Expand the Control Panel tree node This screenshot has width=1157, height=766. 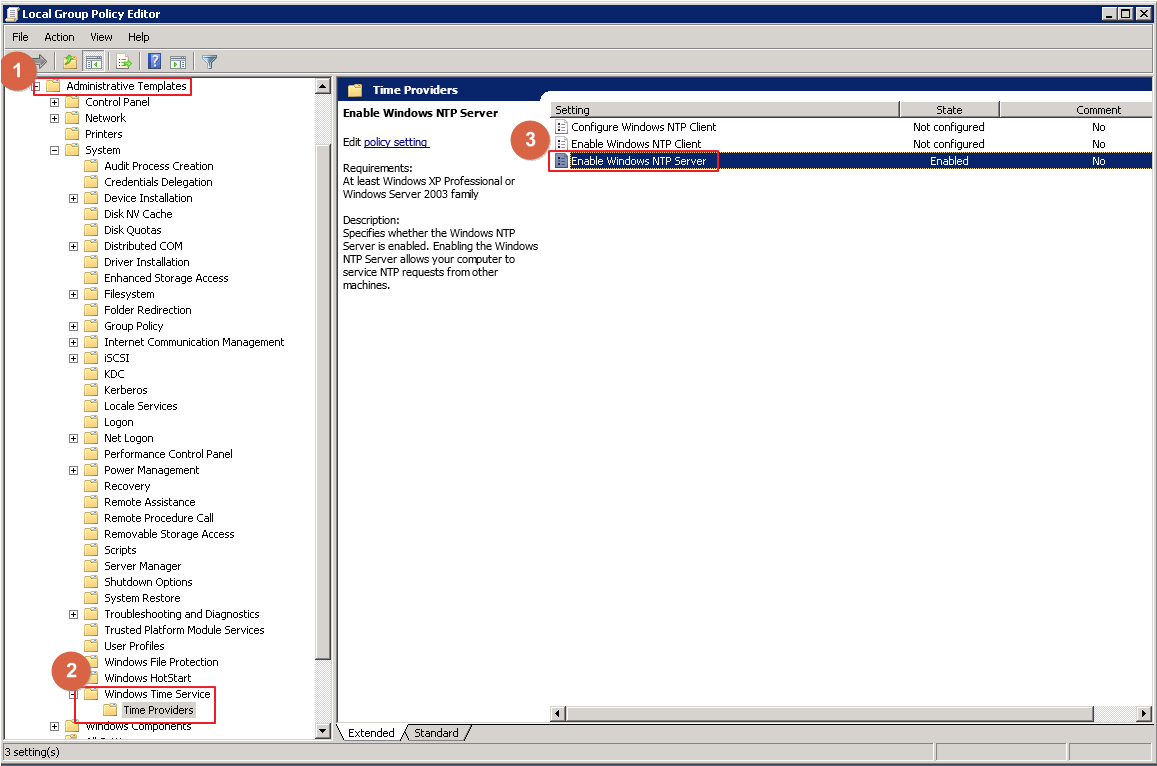click(x=55, y=103)
